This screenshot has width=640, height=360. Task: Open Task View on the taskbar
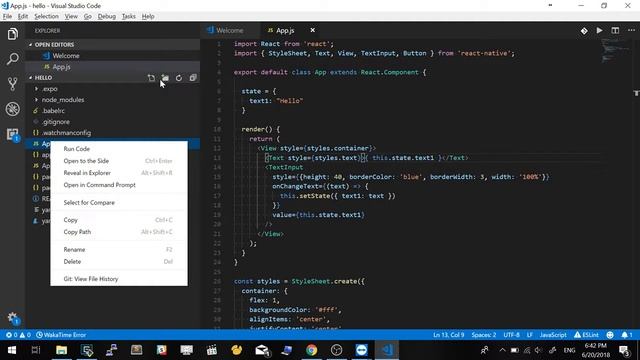[36, 350]
